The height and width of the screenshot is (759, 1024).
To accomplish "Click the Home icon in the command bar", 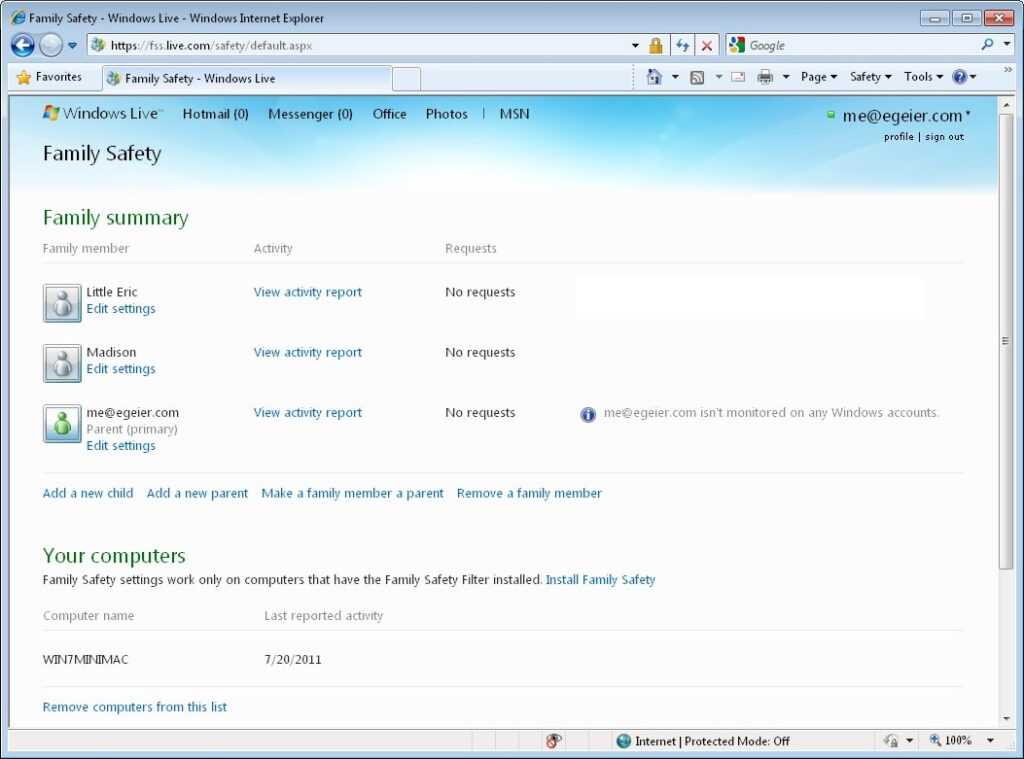I will (x=654, y=77).
